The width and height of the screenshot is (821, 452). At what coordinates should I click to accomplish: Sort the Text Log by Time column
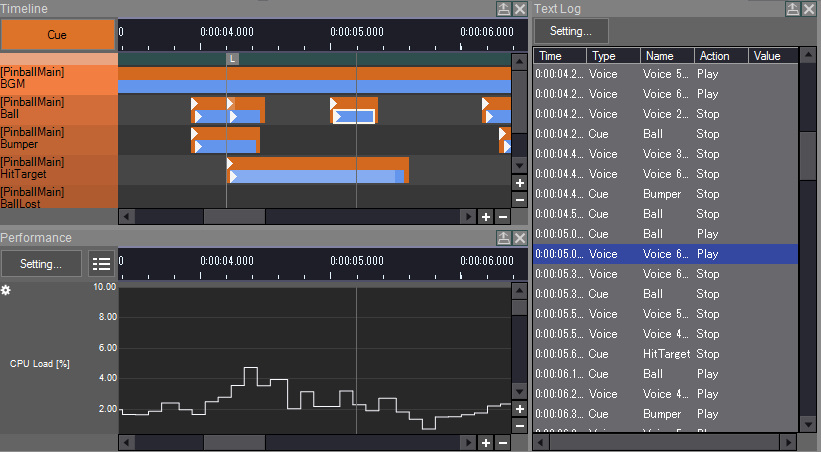click(560, 56)
